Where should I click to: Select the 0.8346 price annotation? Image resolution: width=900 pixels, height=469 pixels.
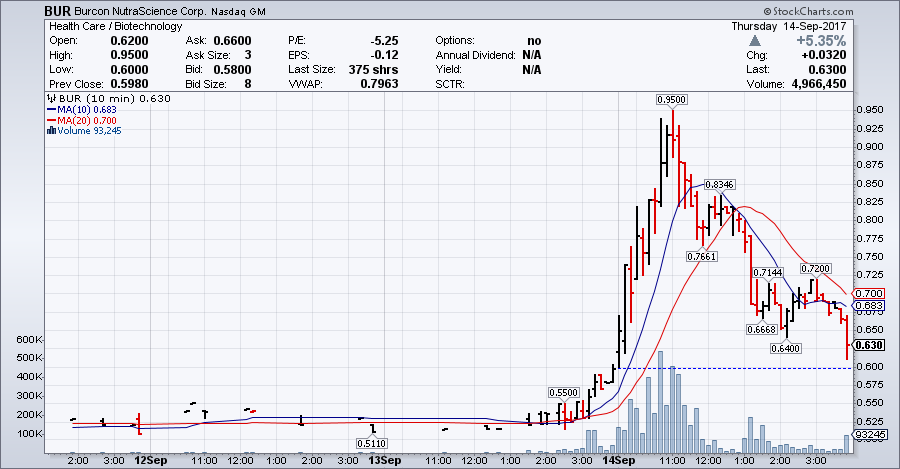coord(719,185)
